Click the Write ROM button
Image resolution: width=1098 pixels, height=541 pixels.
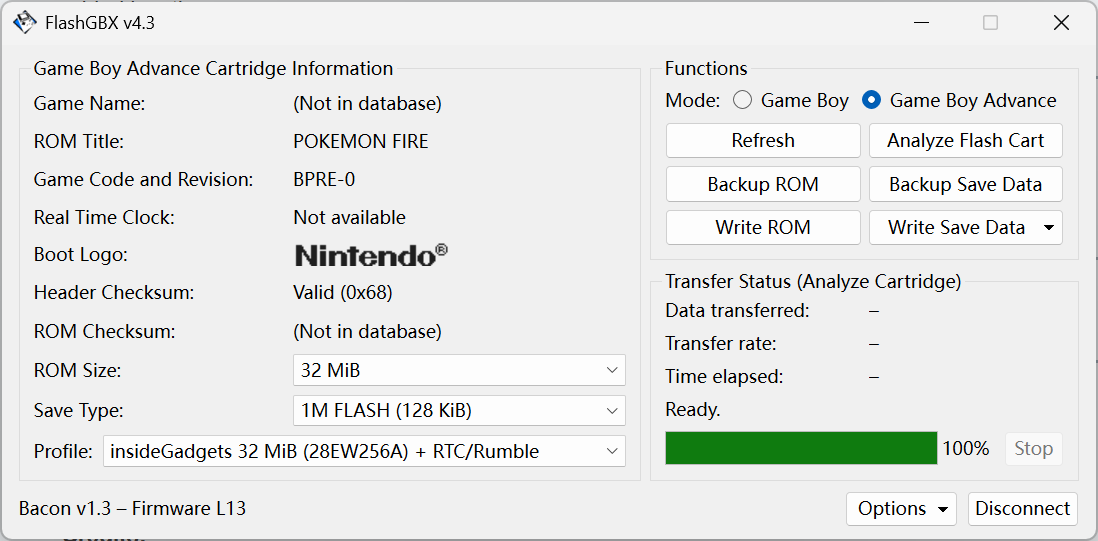click(763, 228)
